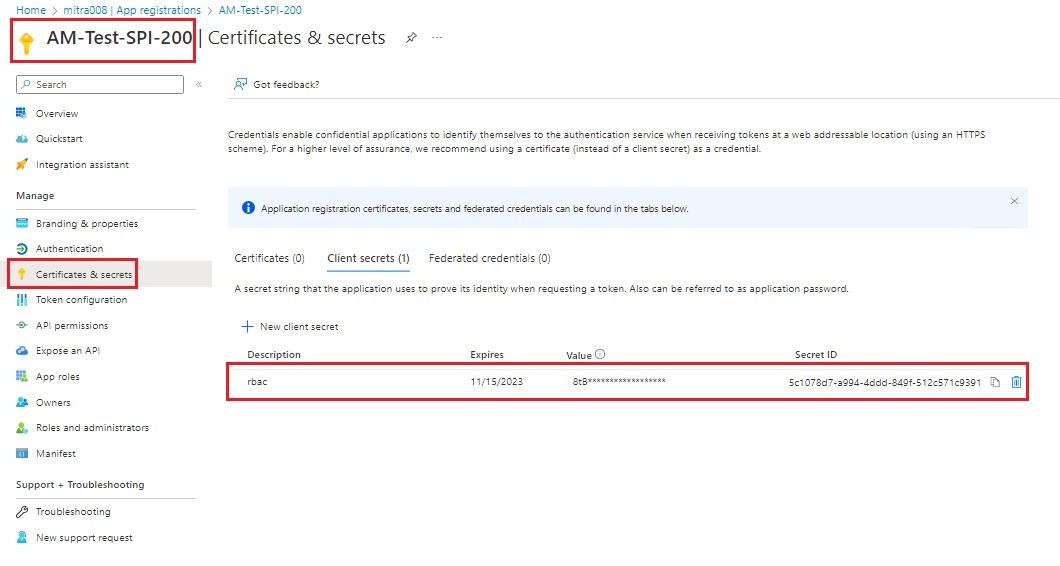Open Expose an API
Image resolution: width=1060 pixels, height=566 pixels.
coord(68,351)
